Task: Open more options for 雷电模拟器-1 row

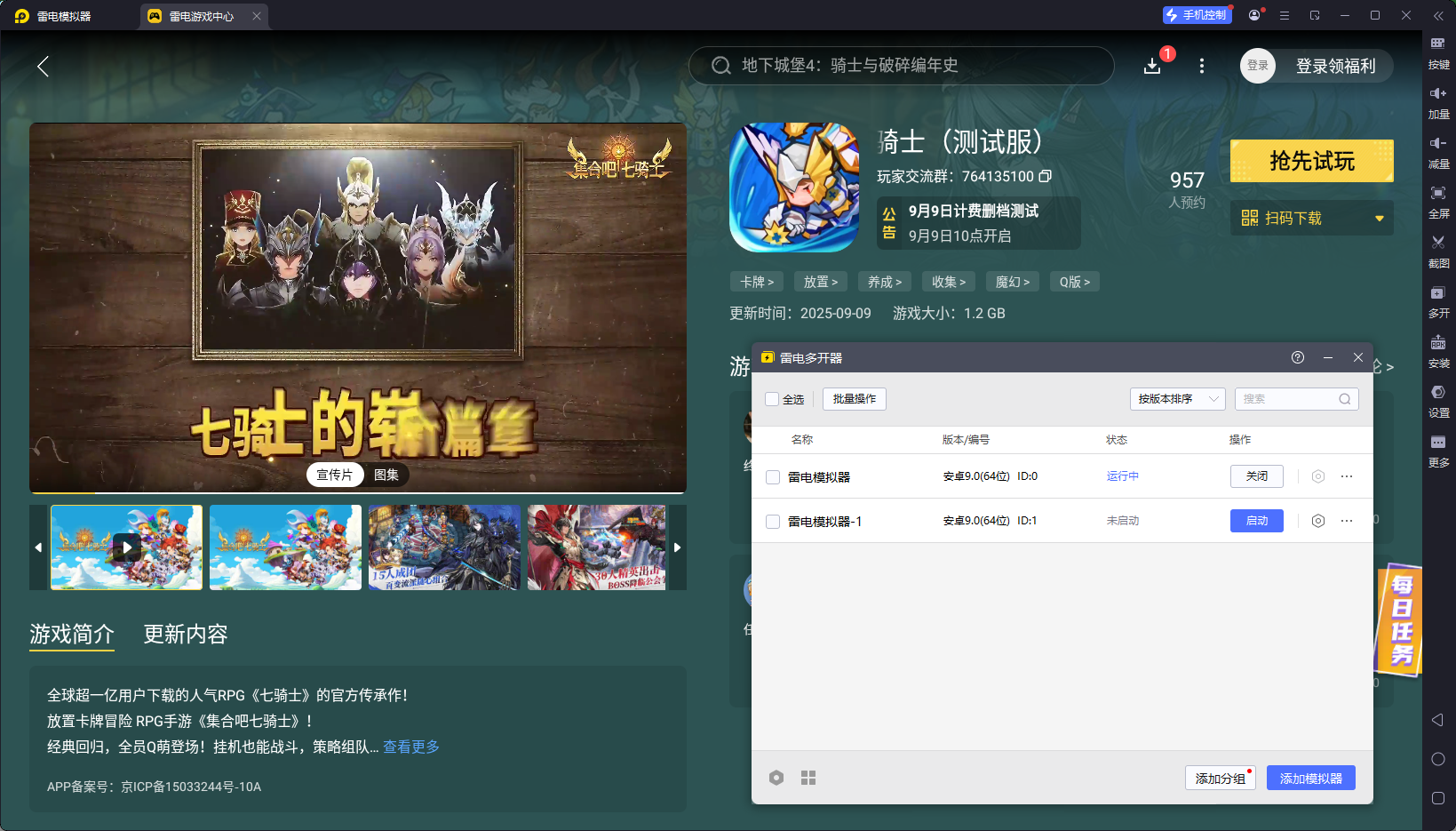Action: point(1347,521)
